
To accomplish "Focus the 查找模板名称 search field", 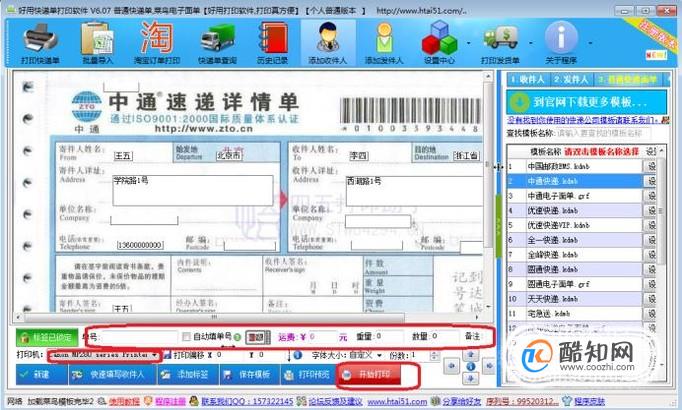I will click(604, 133).
